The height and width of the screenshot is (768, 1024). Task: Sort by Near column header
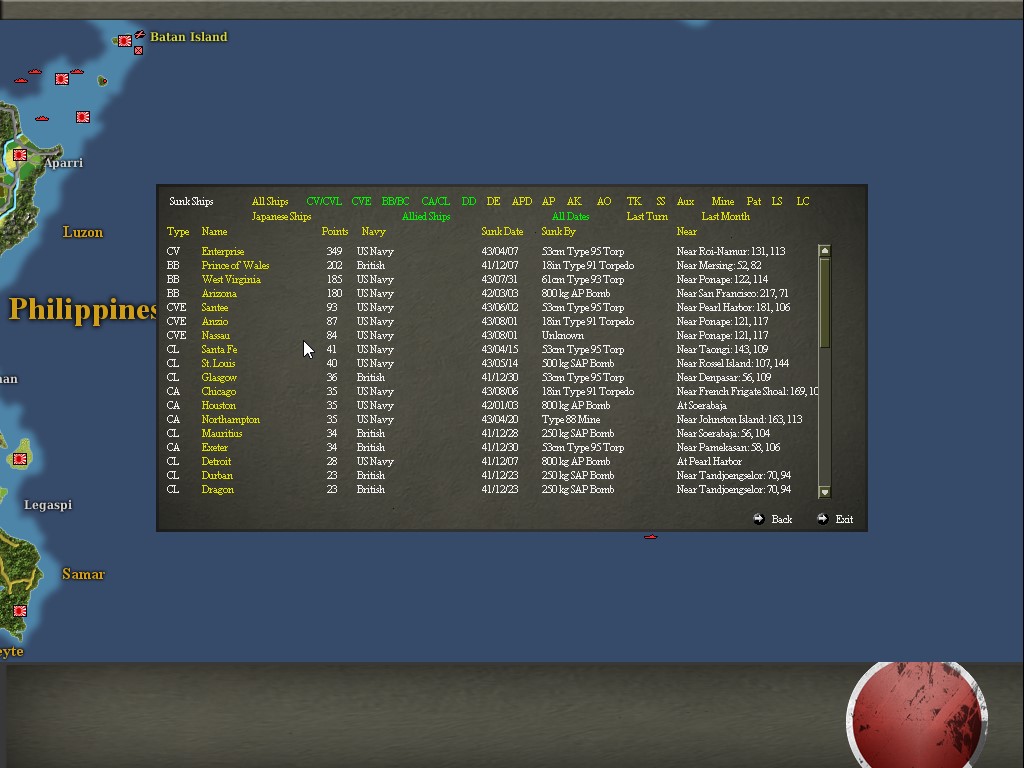tap(686, 232)
